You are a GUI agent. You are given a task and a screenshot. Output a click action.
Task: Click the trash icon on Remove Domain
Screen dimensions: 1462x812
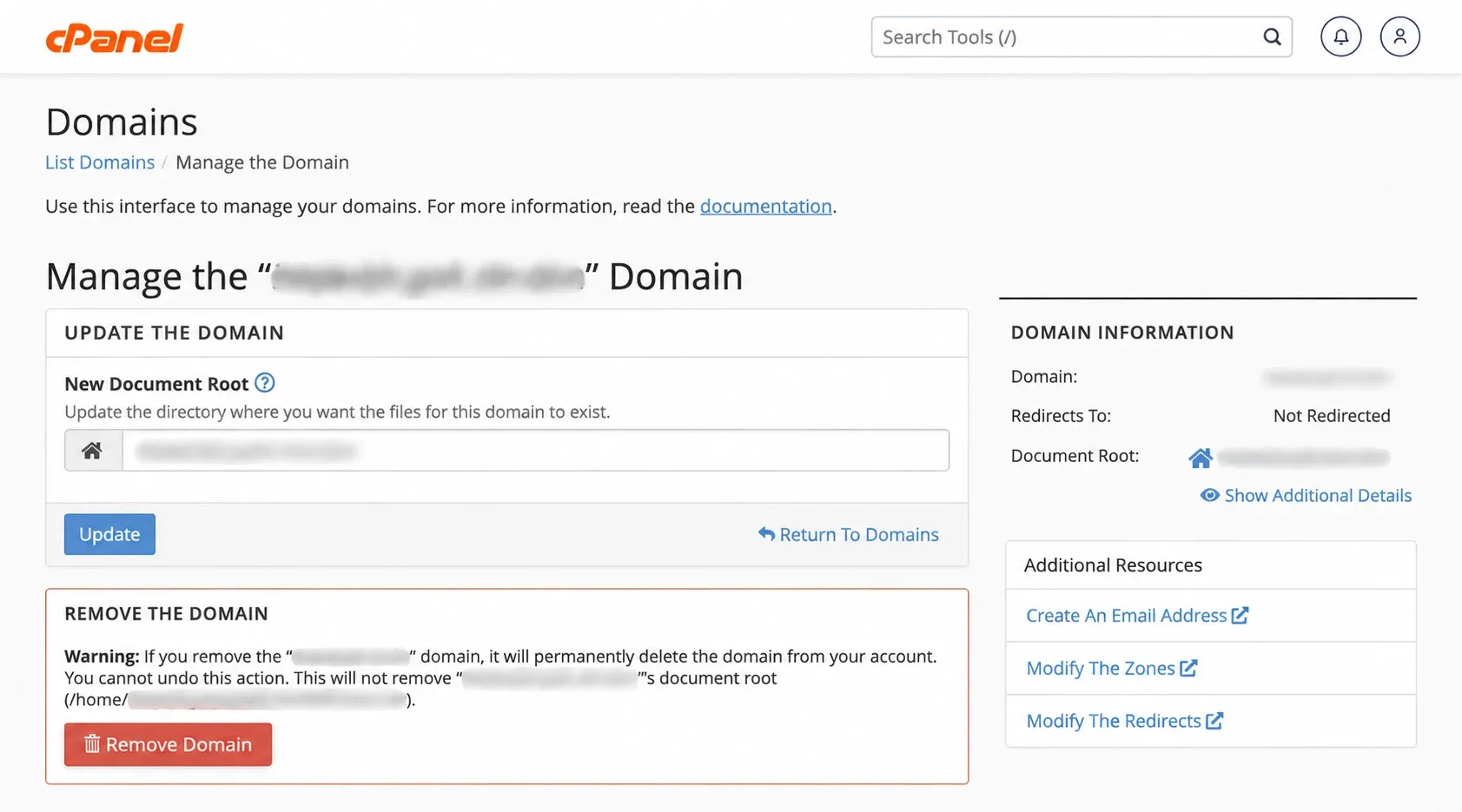(92, 743)
